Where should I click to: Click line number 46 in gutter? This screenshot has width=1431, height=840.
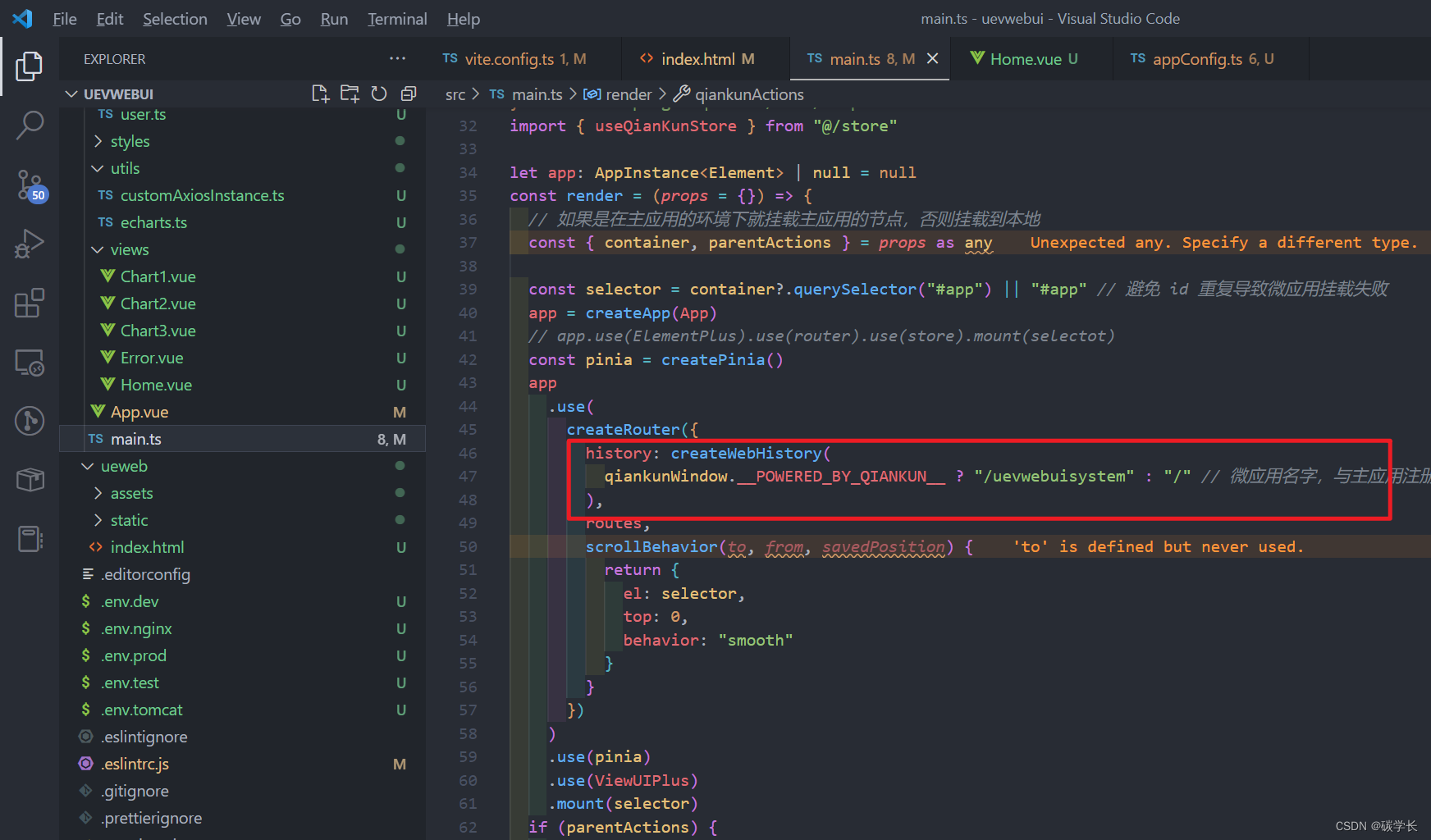point(468,453)
